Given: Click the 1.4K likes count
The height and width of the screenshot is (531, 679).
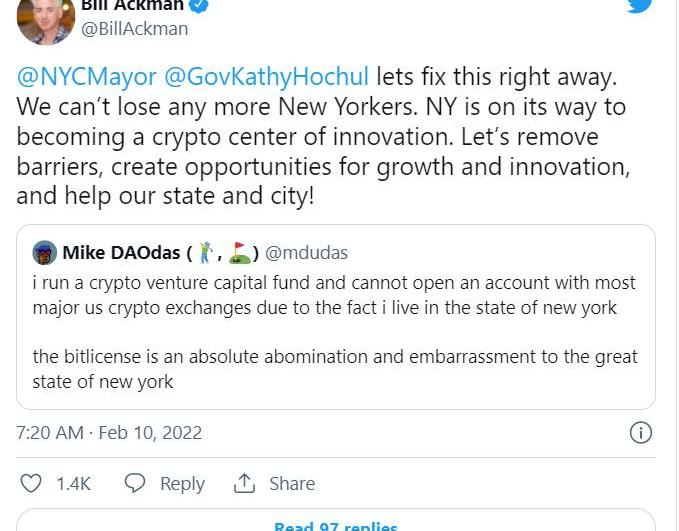Looking at the screenshot, I should (x=73, y=483).
